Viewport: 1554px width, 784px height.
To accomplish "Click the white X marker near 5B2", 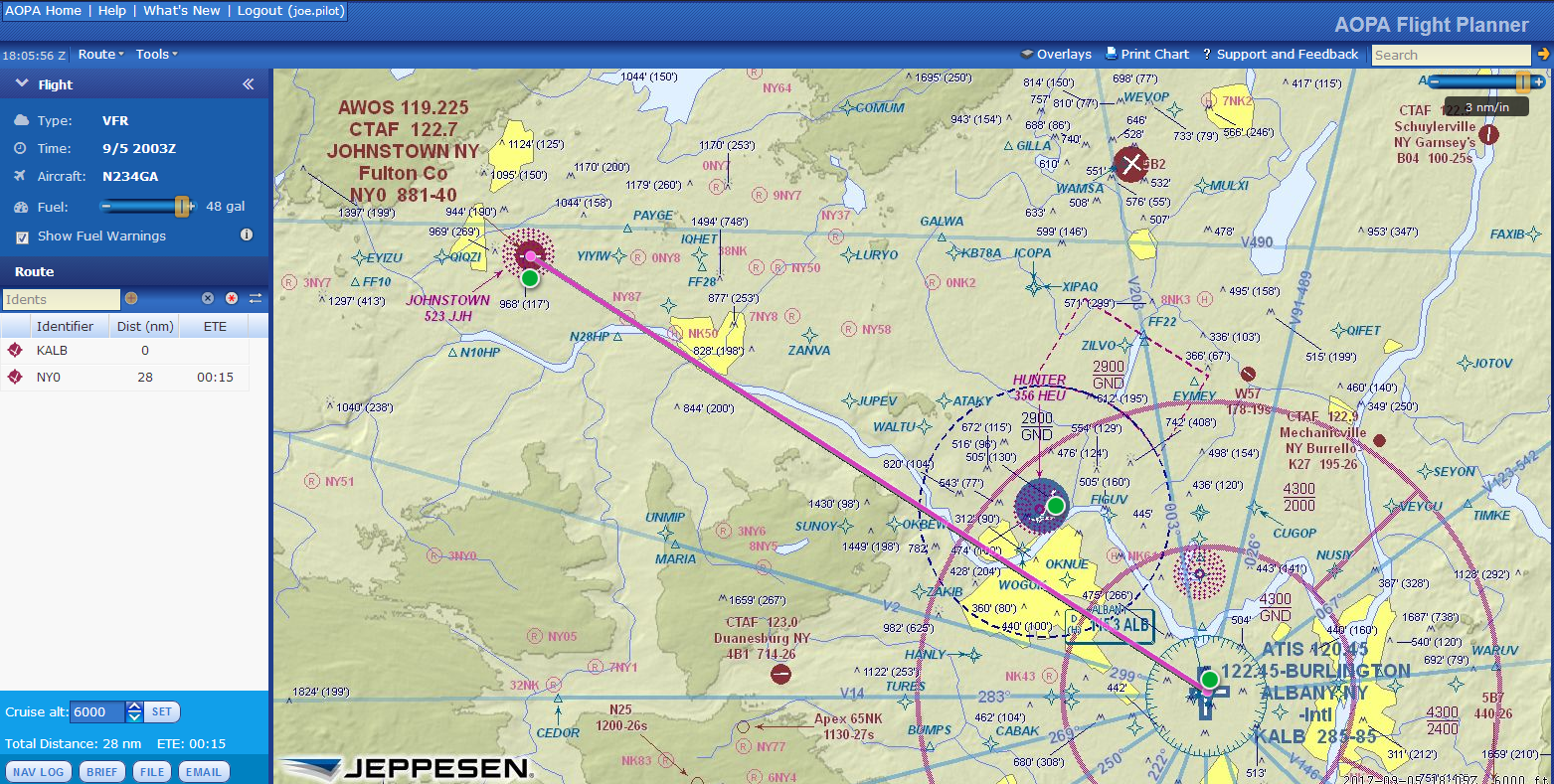I will (1130, 164).
